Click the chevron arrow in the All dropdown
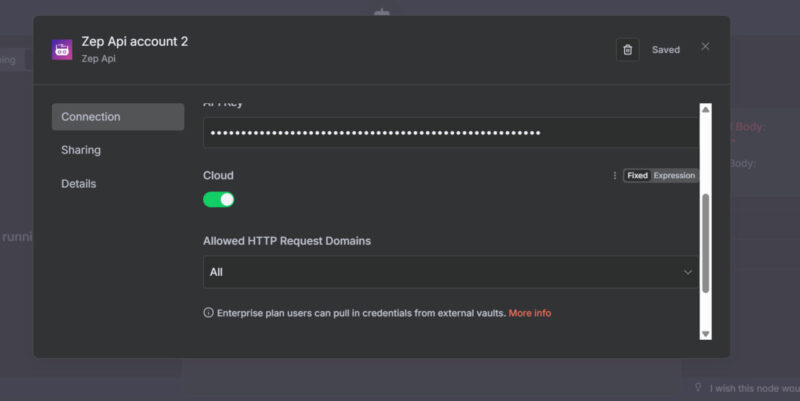Screen dimensions: 800x401 [x=687, y=272]
